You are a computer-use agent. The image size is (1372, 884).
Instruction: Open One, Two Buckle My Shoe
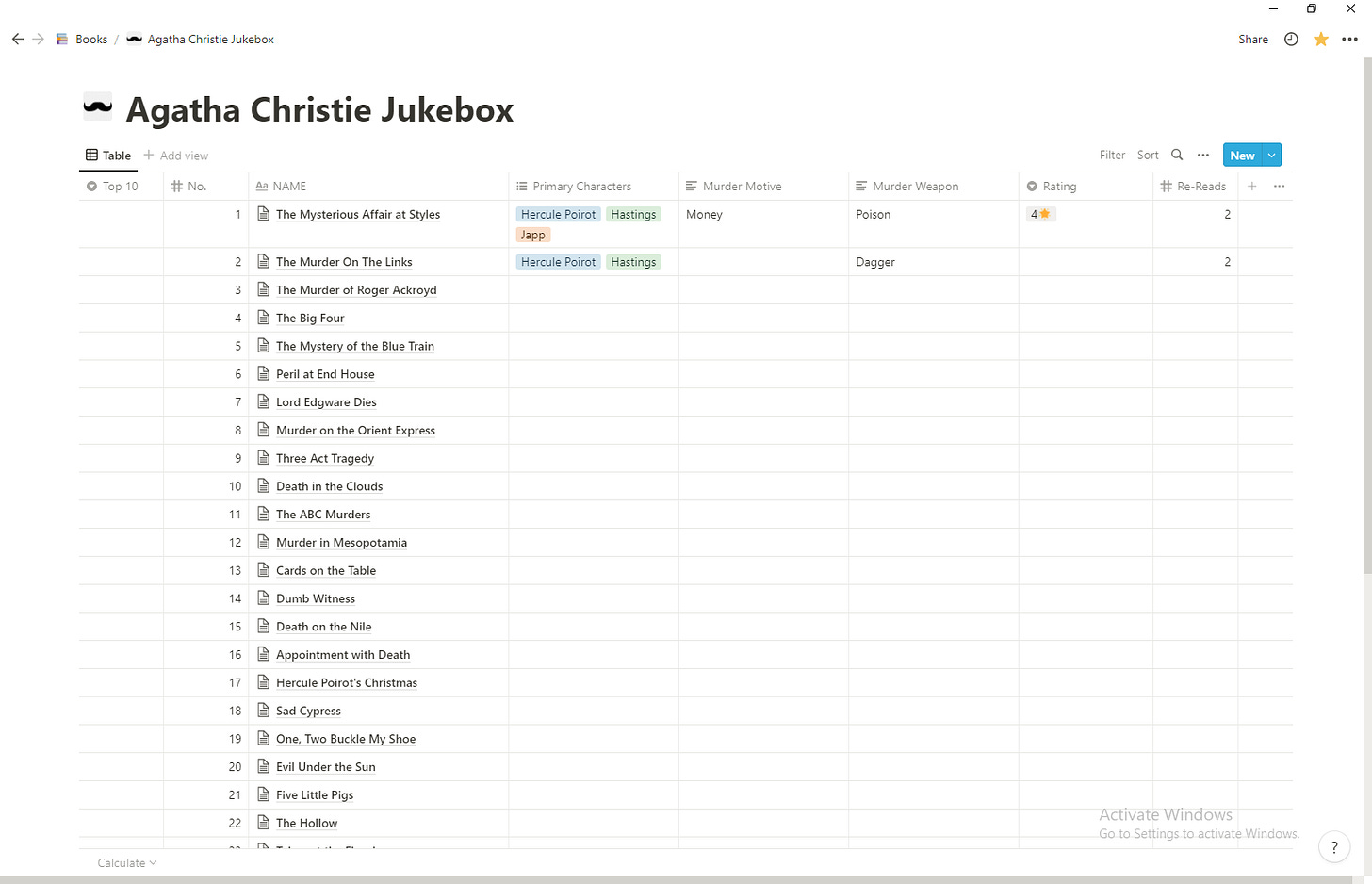[x=346, y=739]
